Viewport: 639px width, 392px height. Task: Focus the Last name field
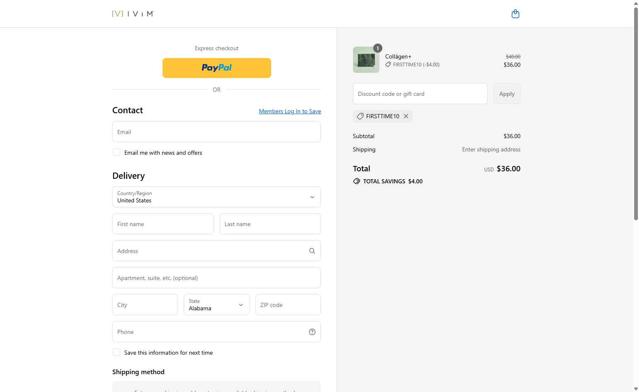[x=270, y=224]
